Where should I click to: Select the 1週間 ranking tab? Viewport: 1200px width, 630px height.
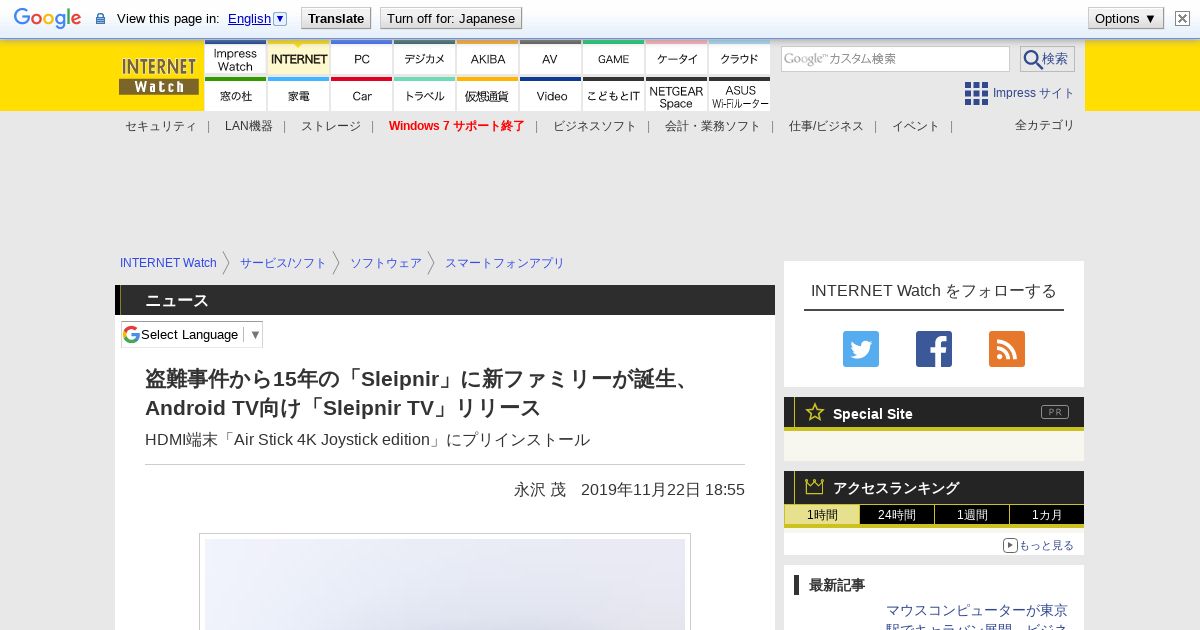[x=971, y=515]
